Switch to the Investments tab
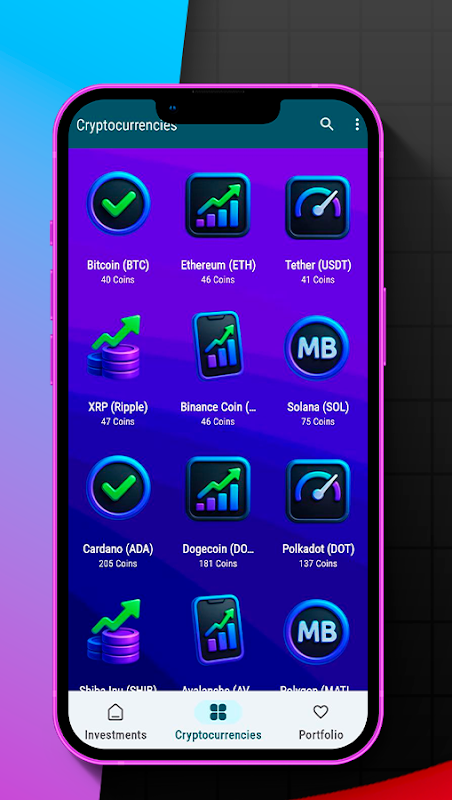 point(116,722)
